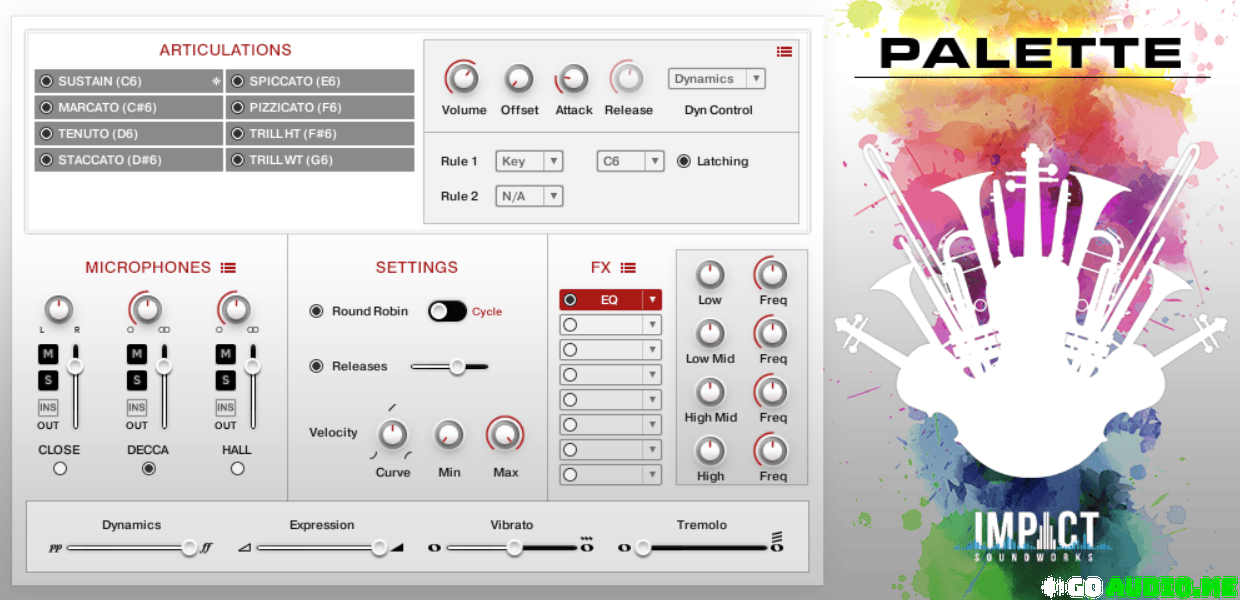Enable the Latching radio button

pos(684,161)
